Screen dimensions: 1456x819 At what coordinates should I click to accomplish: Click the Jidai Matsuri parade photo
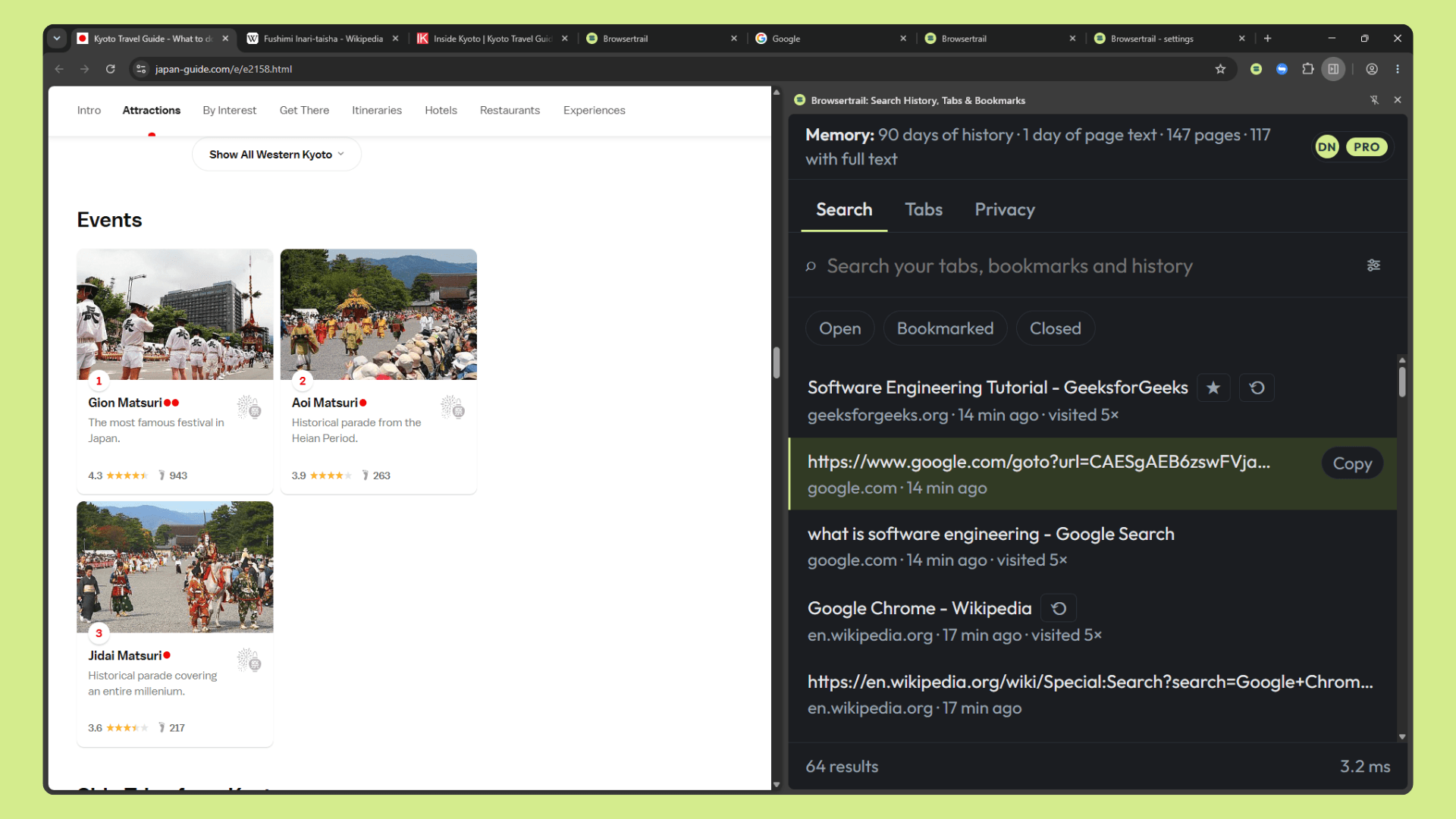(x=175, y=567)
